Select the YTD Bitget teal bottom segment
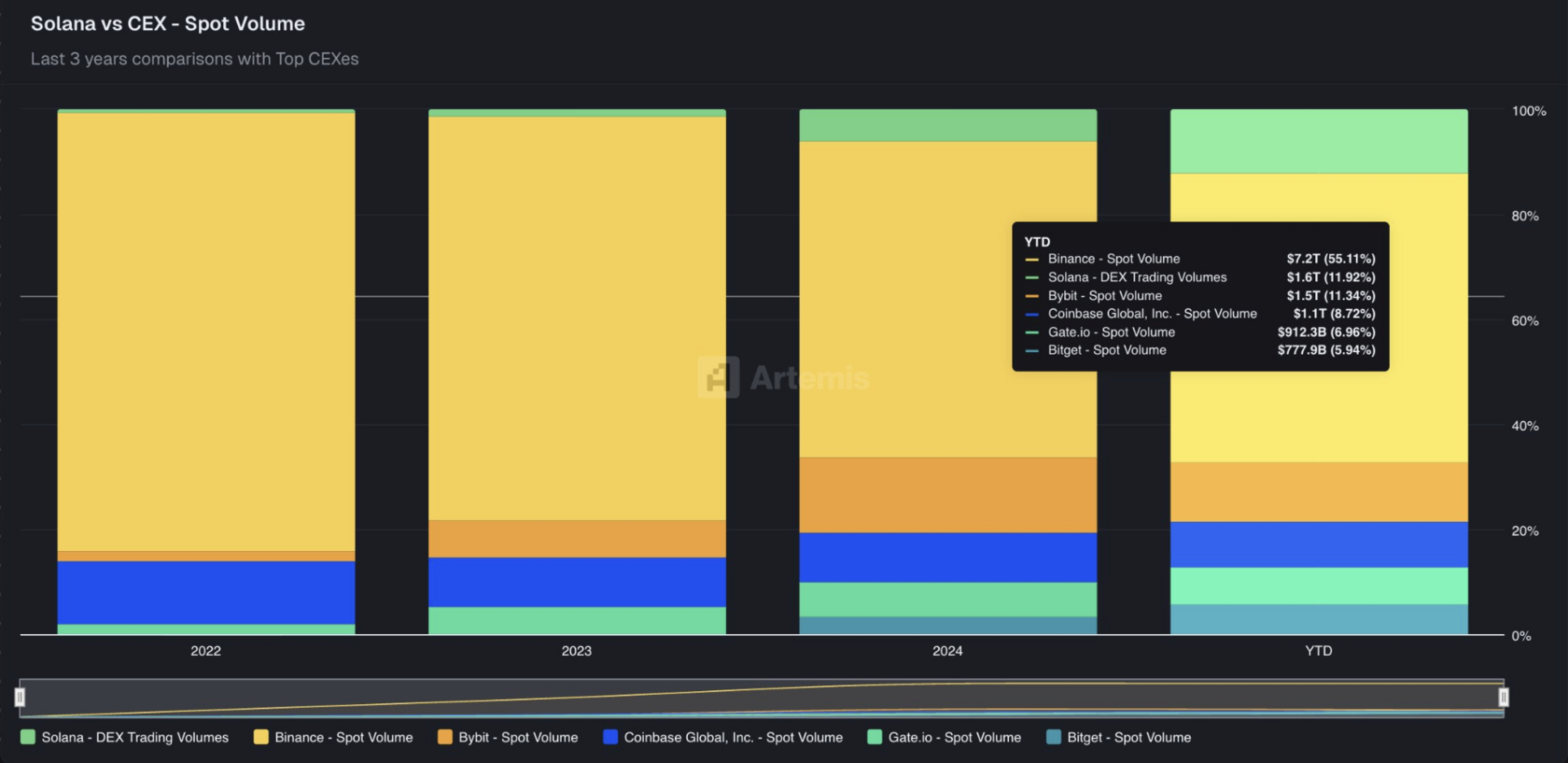 click(x=1319, y=619)
